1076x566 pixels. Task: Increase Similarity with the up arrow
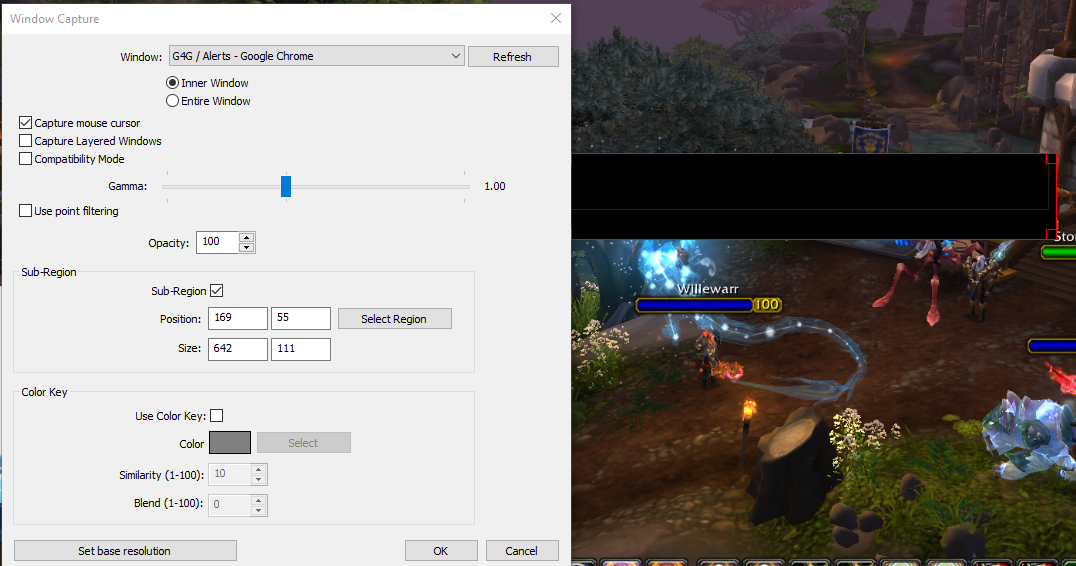[259, 469]
